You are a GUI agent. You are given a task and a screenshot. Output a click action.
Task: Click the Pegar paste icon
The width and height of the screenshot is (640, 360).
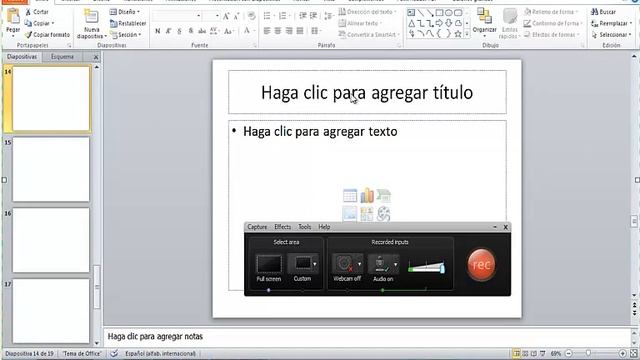coord(13,16)
